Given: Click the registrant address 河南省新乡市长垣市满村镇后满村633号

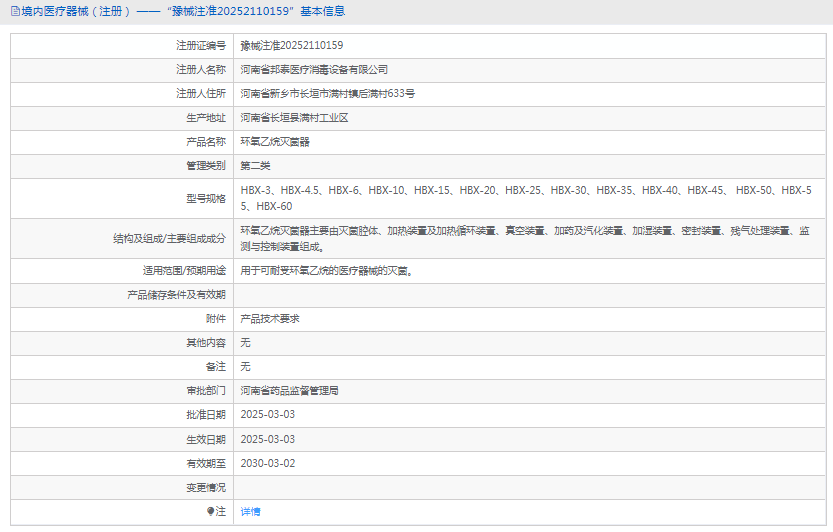Looking at the screenshot, I should 327,94.
